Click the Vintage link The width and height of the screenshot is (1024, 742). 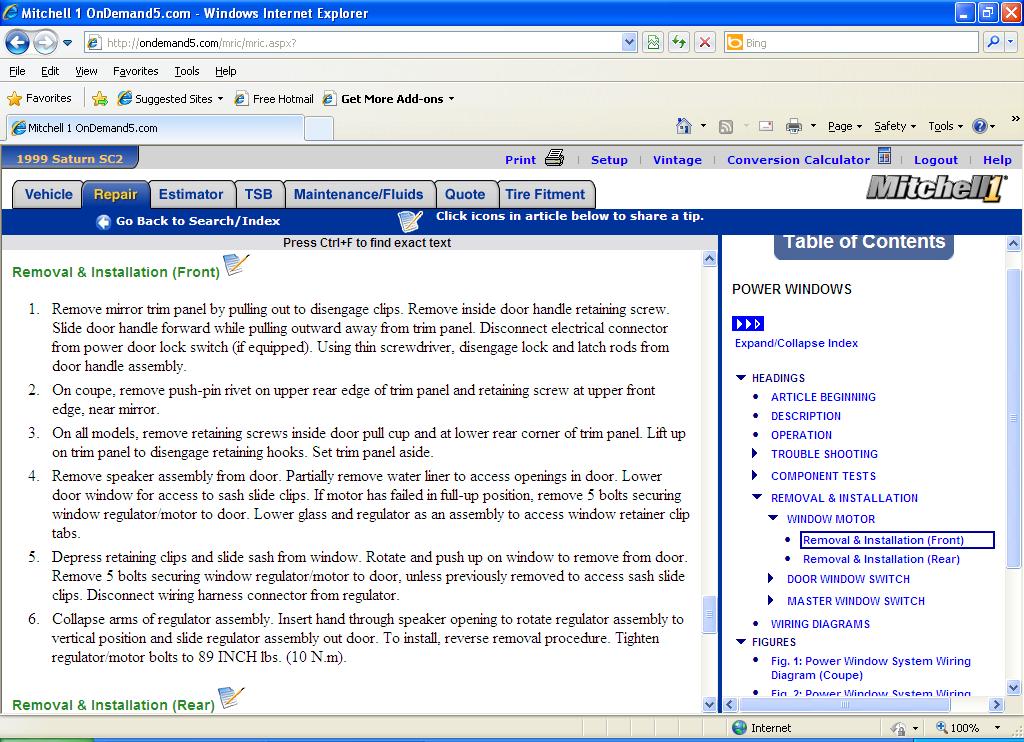click(x=677, y=160)
